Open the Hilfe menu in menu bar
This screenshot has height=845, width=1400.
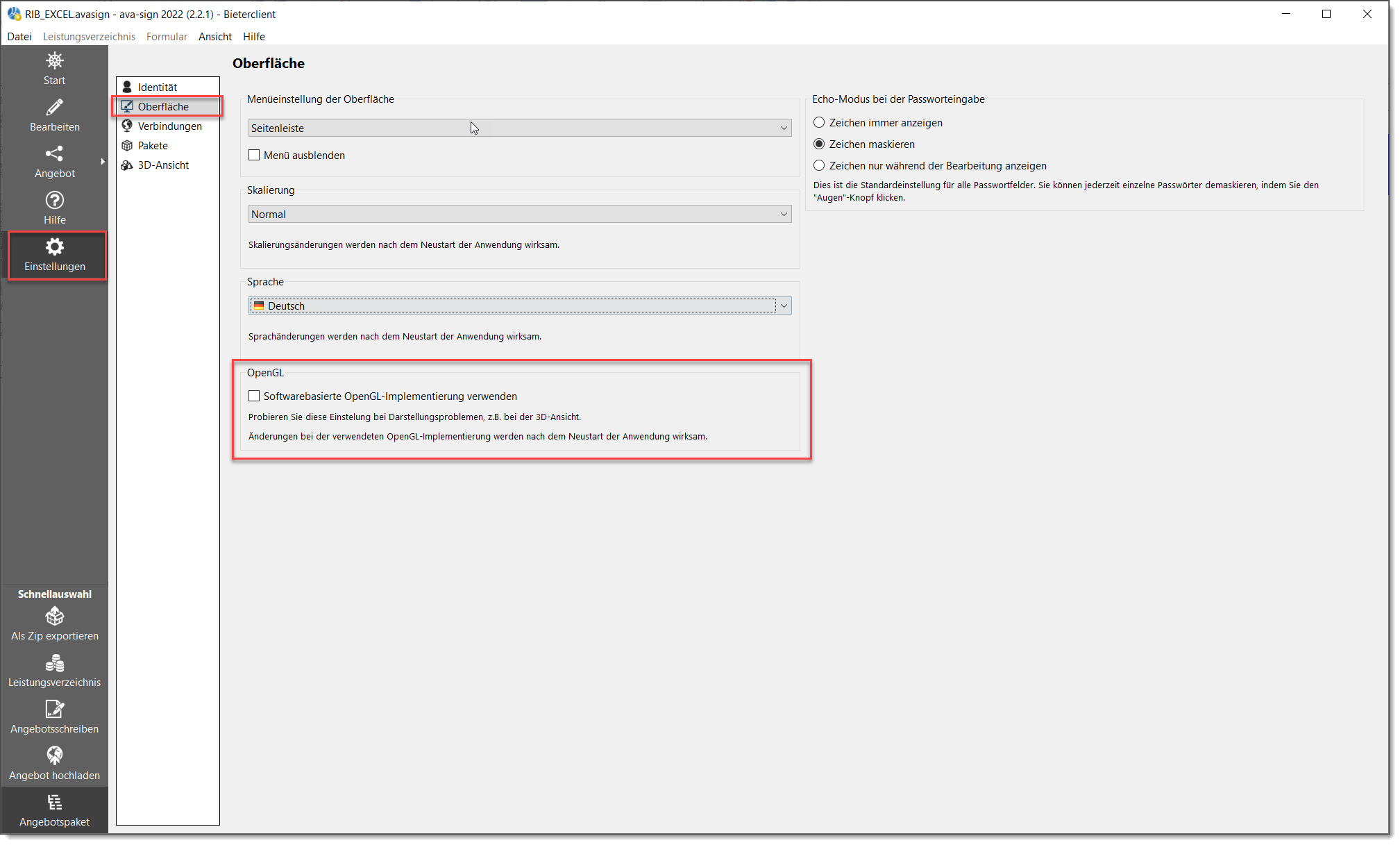coord(254,36)
